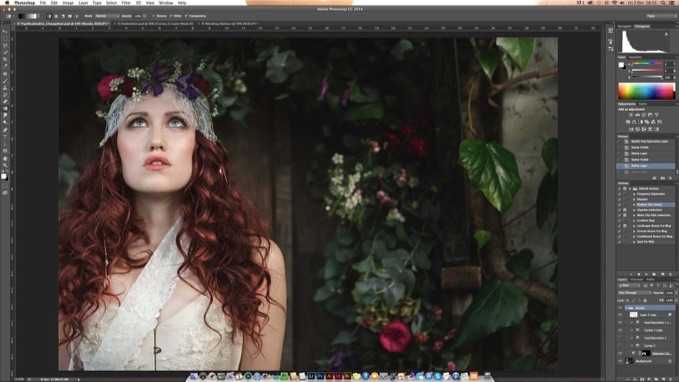Switch to the first document tab

[63, 24]
